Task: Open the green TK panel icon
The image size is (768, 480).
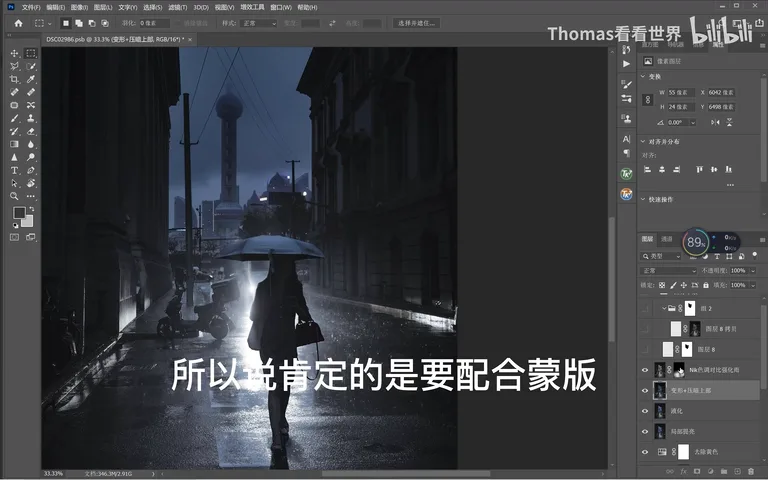Action: (x=626, y=174)
